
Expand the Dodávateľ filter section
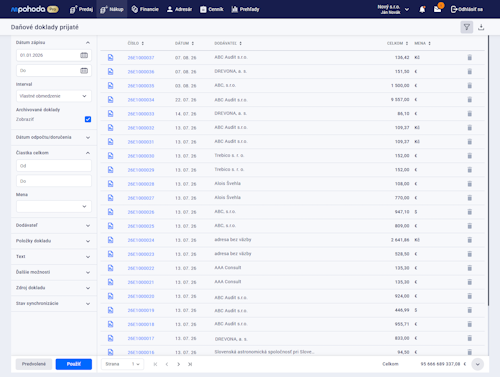point(53,226)
